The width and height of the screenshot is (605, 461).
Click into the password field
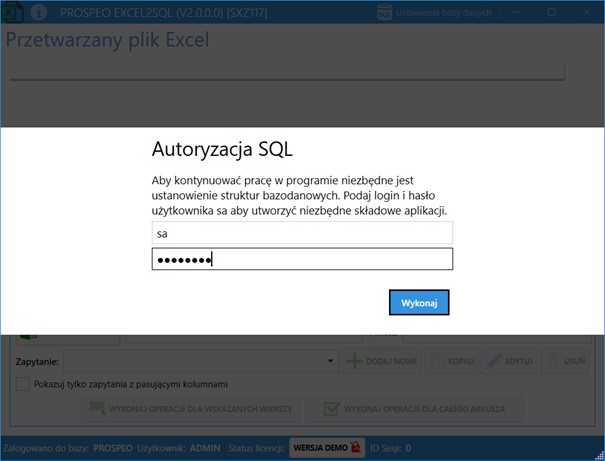(302, 259)
